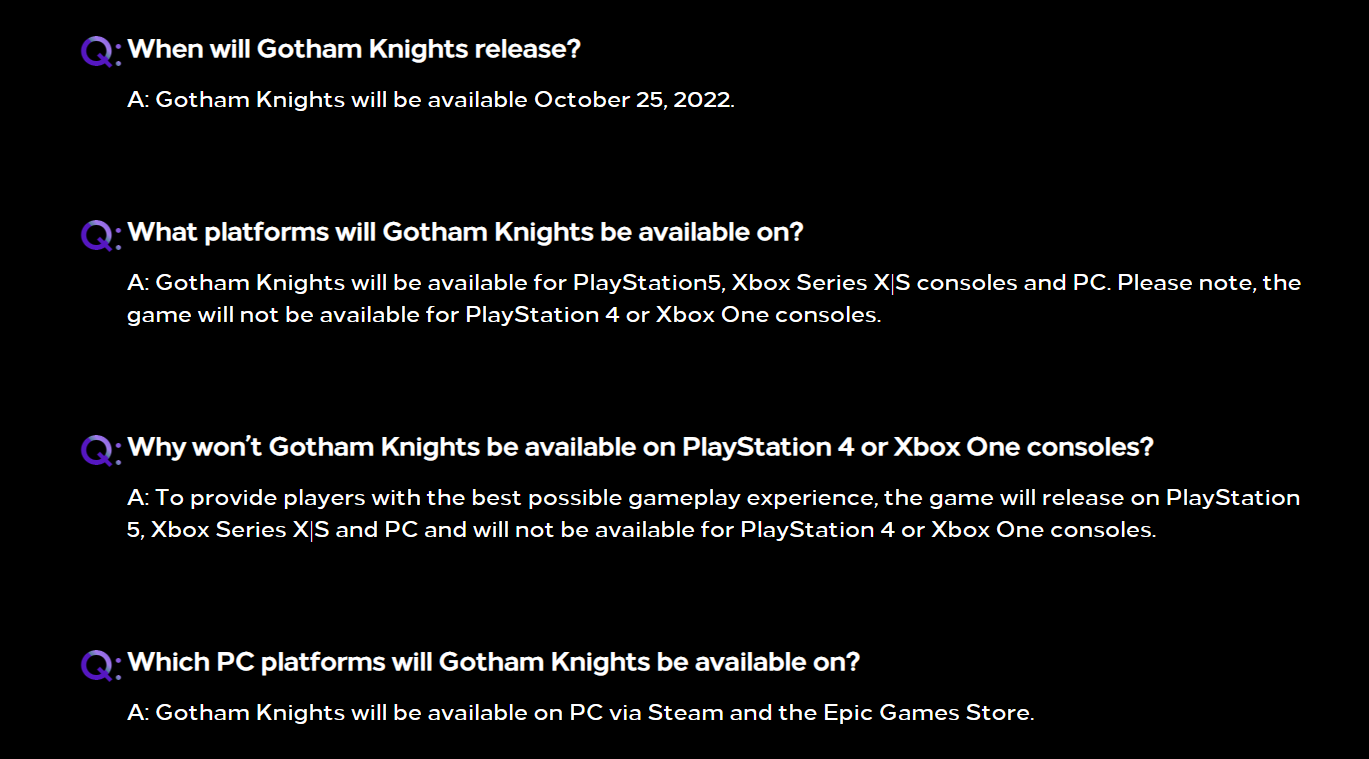Click the Q icon beside PlayStation 4 question
Image resolution: width=1369 pixels, height=759 pixels.
click(x=101, y=450)
